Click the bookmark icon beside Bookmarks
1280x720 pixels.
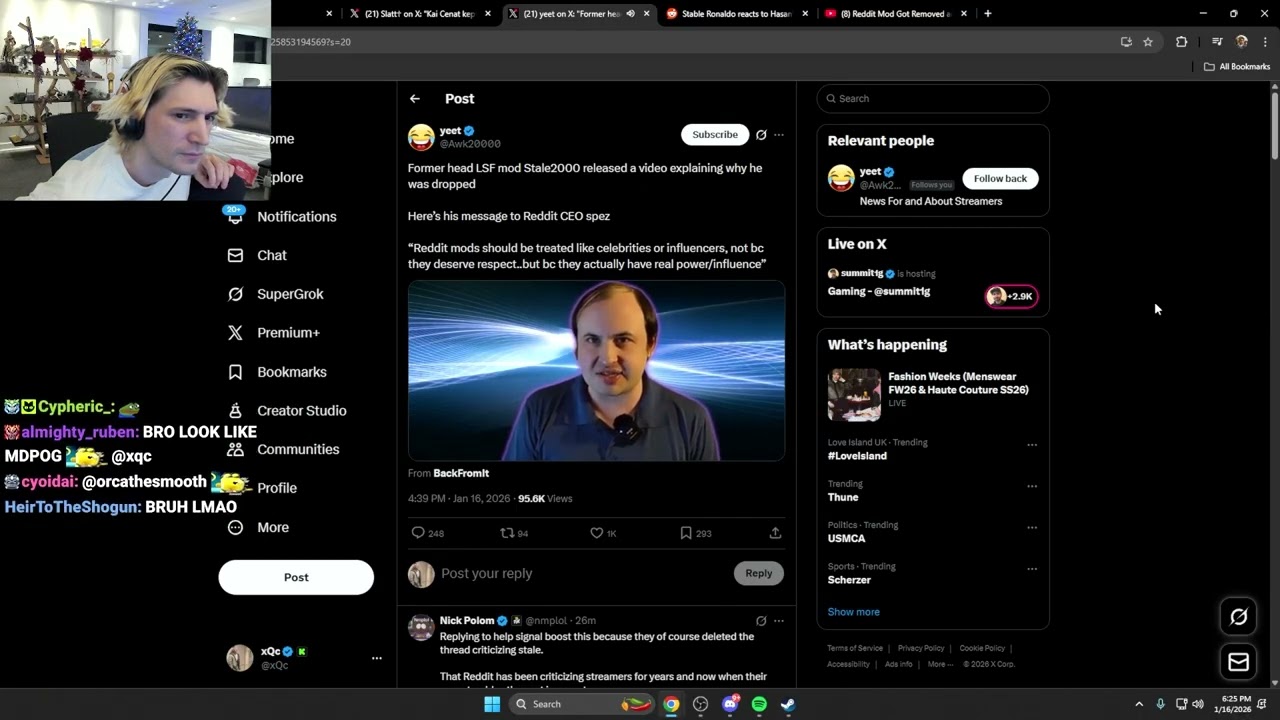click(236, 372)
